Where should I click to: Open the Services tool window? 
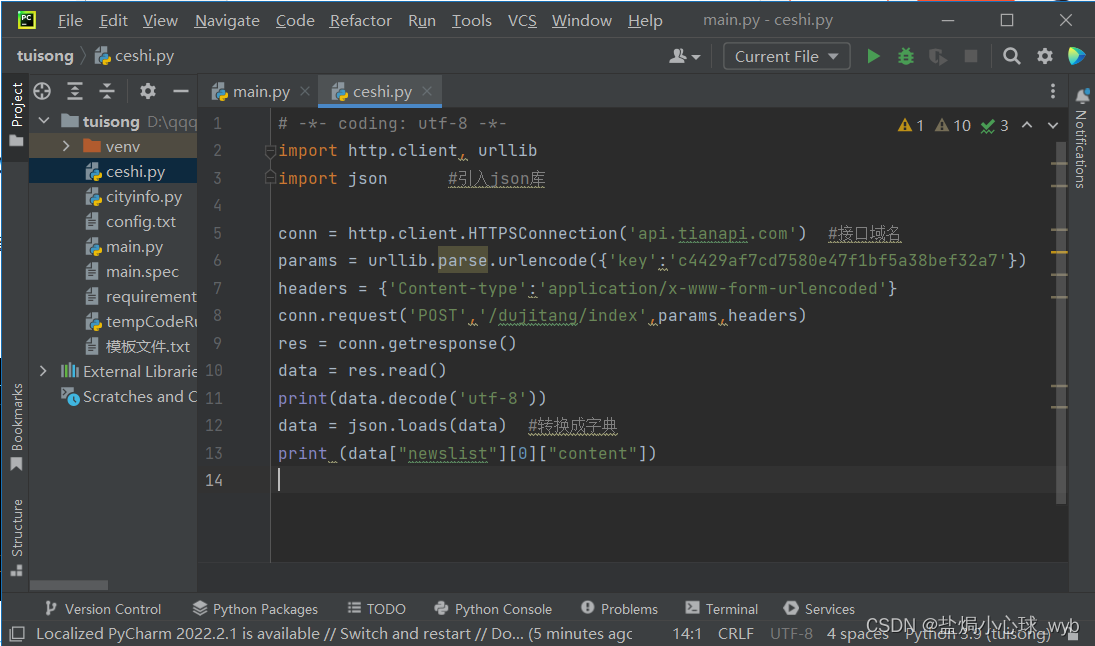[818, 609]
